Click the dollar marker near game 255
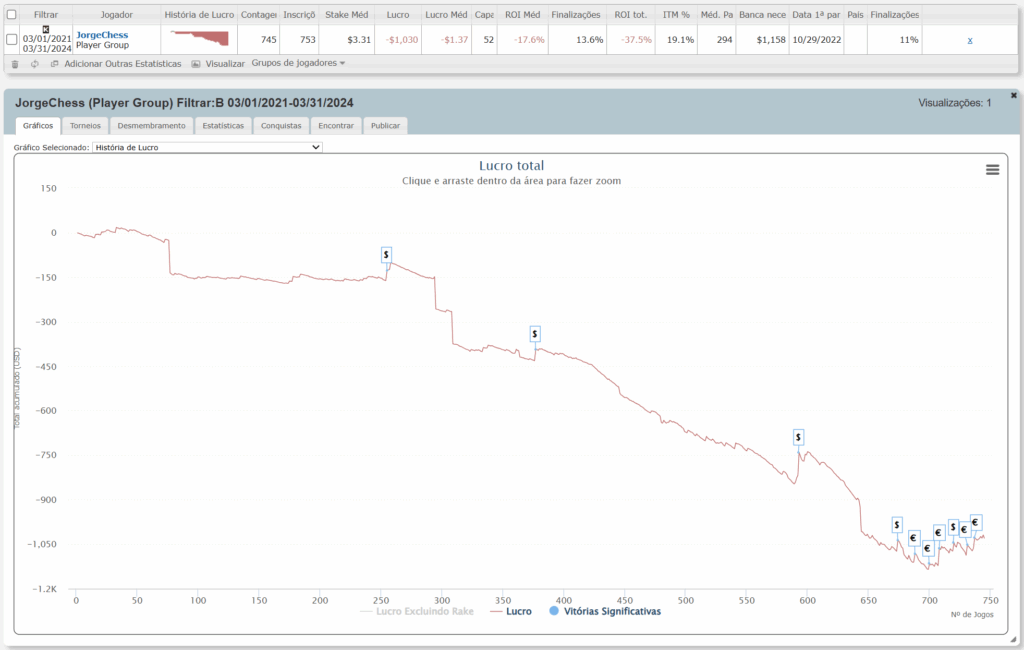1024x650 pixels. pos(386,255)
